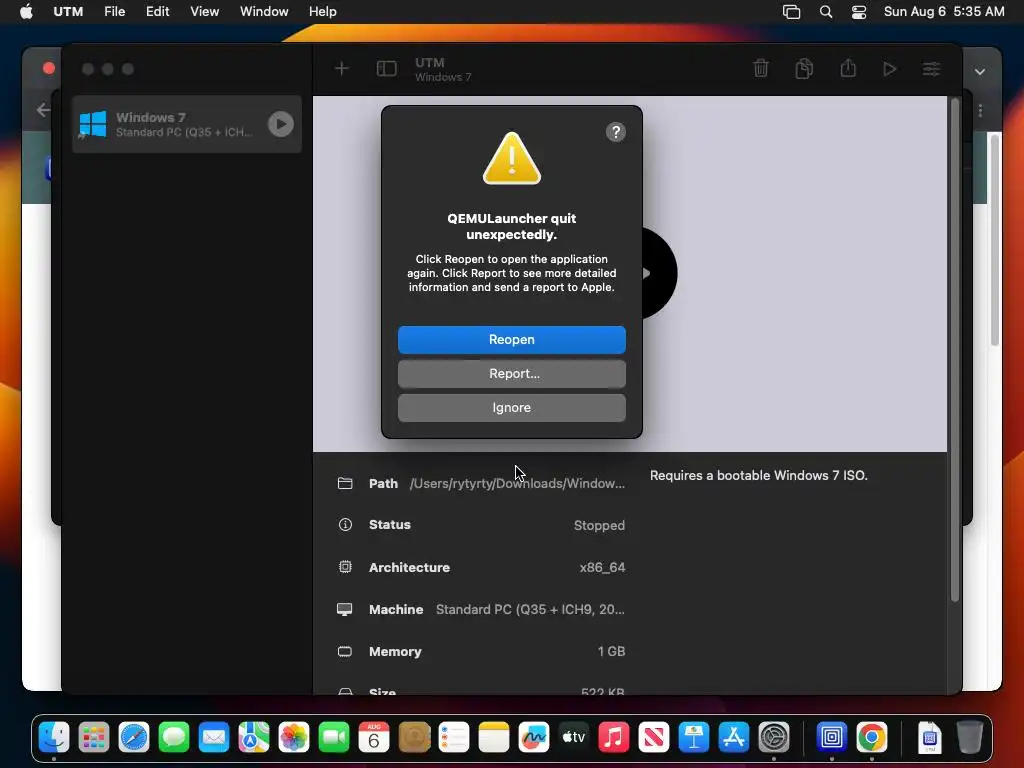Click the VM path /Users/rytyrty/Downloads text
Viewport: 1024px width, 768px height.
517,483
